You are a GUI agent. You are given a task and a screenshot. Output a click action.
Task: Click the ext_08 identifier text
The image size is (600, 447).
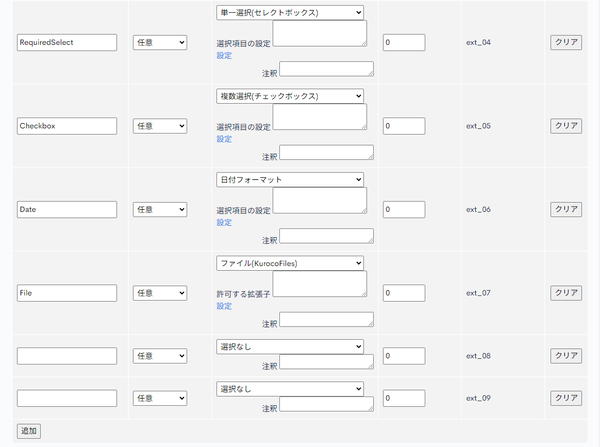click(478, 356)
